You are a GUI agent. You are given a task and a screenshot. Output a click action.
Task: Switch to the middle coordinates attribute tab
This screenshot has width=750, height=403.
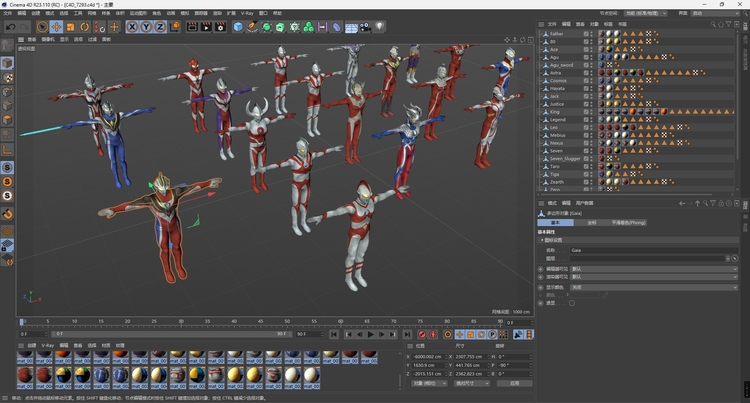coord(592,223)
